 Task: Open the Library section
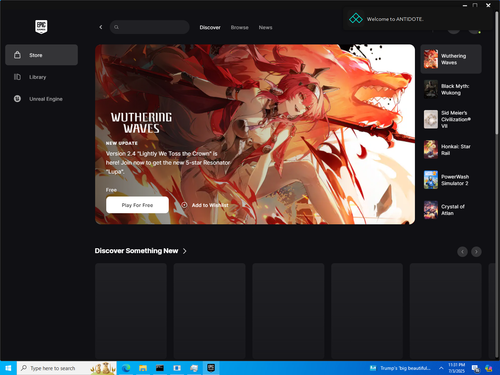[x=41, y=77]
